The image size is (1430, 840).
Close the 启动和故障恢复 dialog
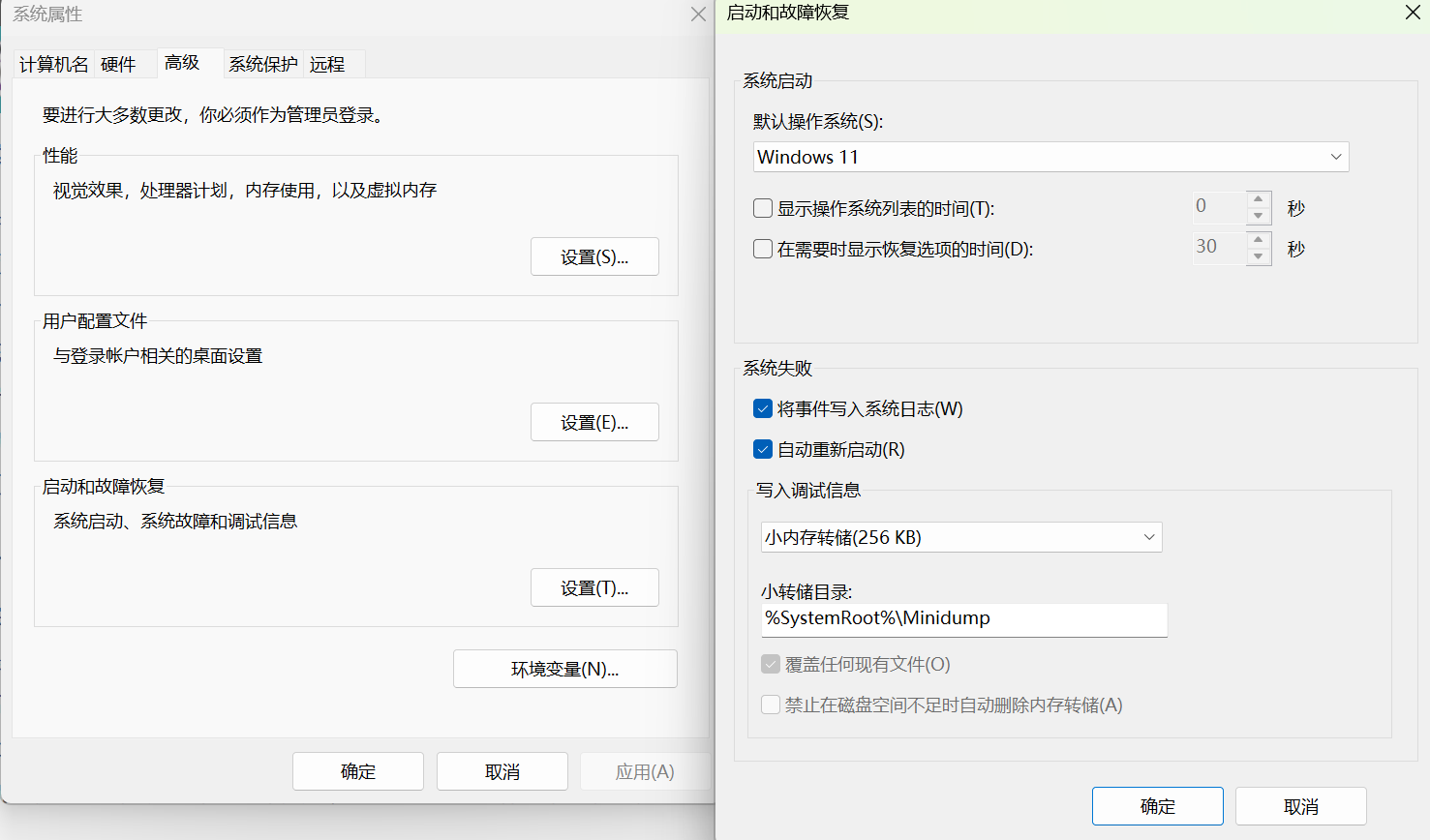click(1413, 13)
